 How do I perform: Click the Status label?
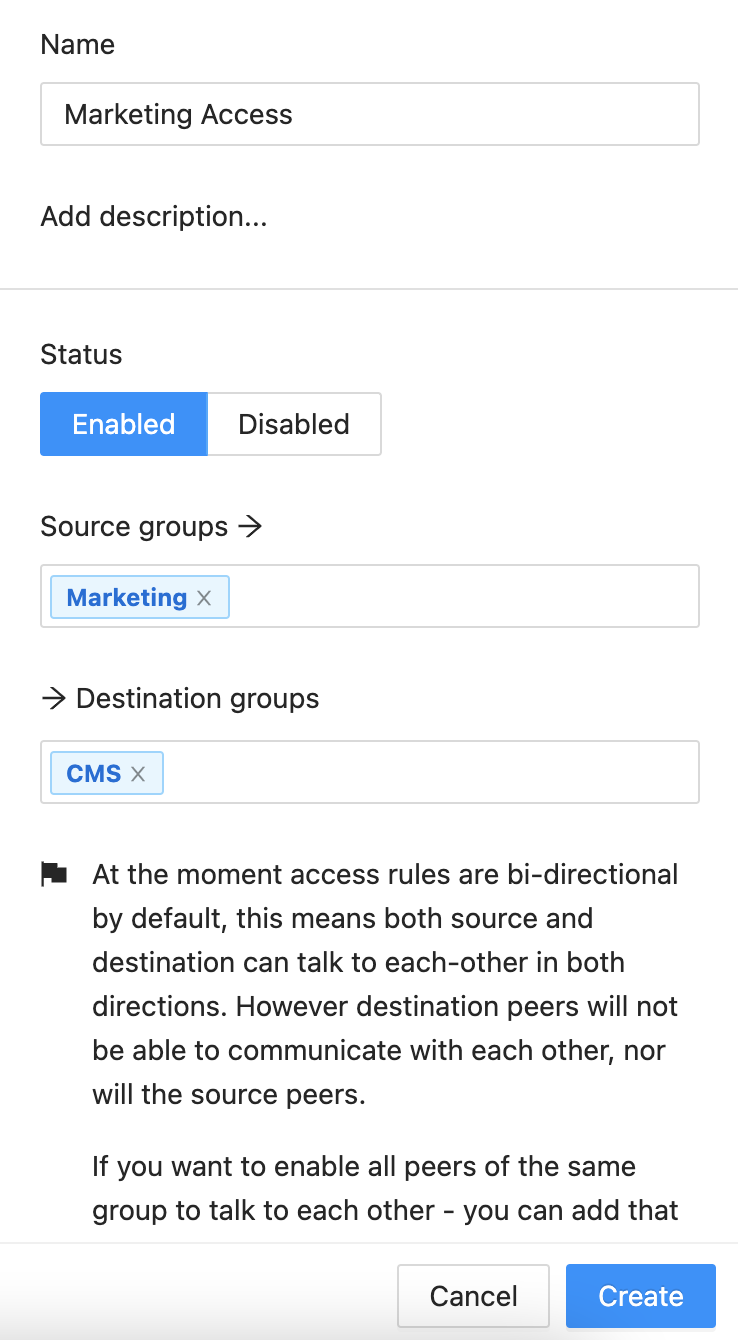pos(81,355)
